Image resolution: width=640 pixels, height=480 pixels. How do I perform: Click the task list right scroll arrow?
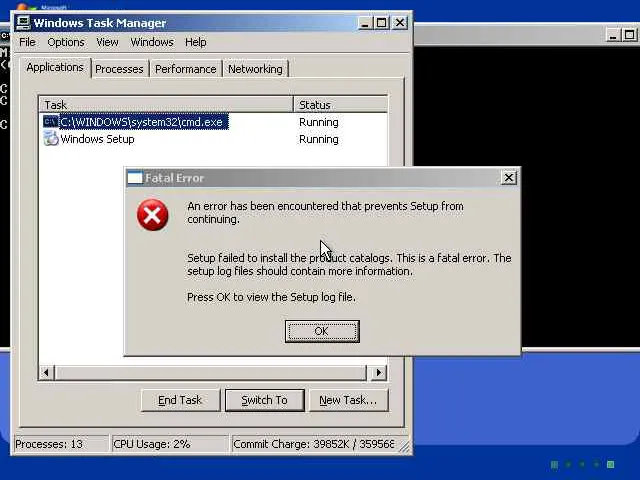(x=379, y=372)
